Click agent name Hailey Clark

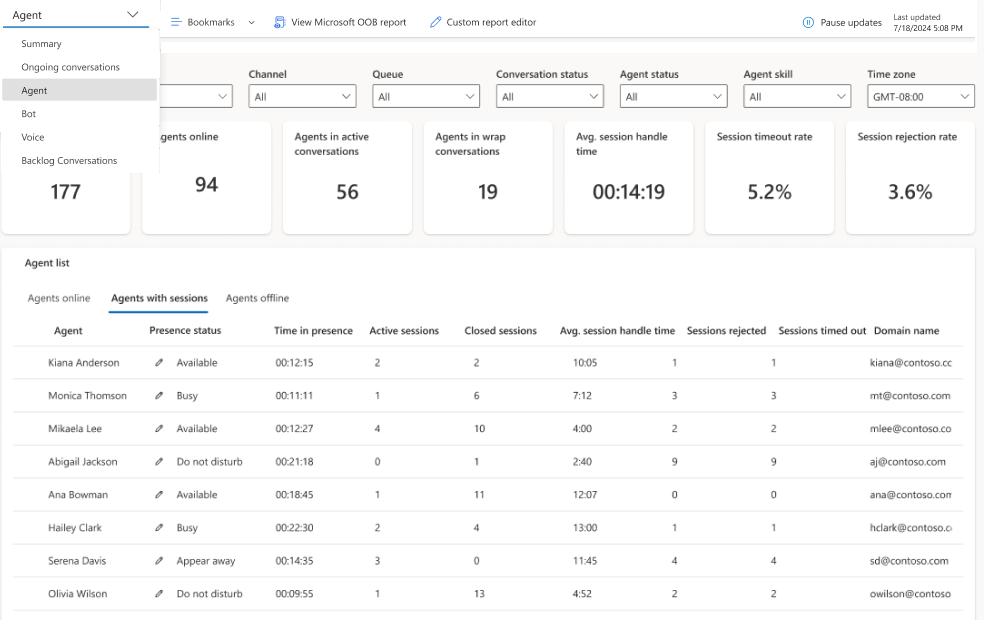[x=75, y=528]
